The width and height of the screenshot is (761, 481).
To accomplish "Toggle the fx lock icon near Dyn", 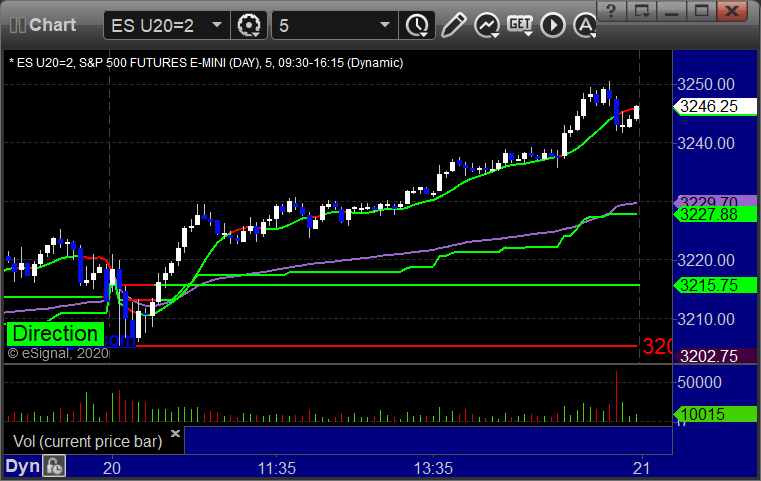I will pos(54,466).
